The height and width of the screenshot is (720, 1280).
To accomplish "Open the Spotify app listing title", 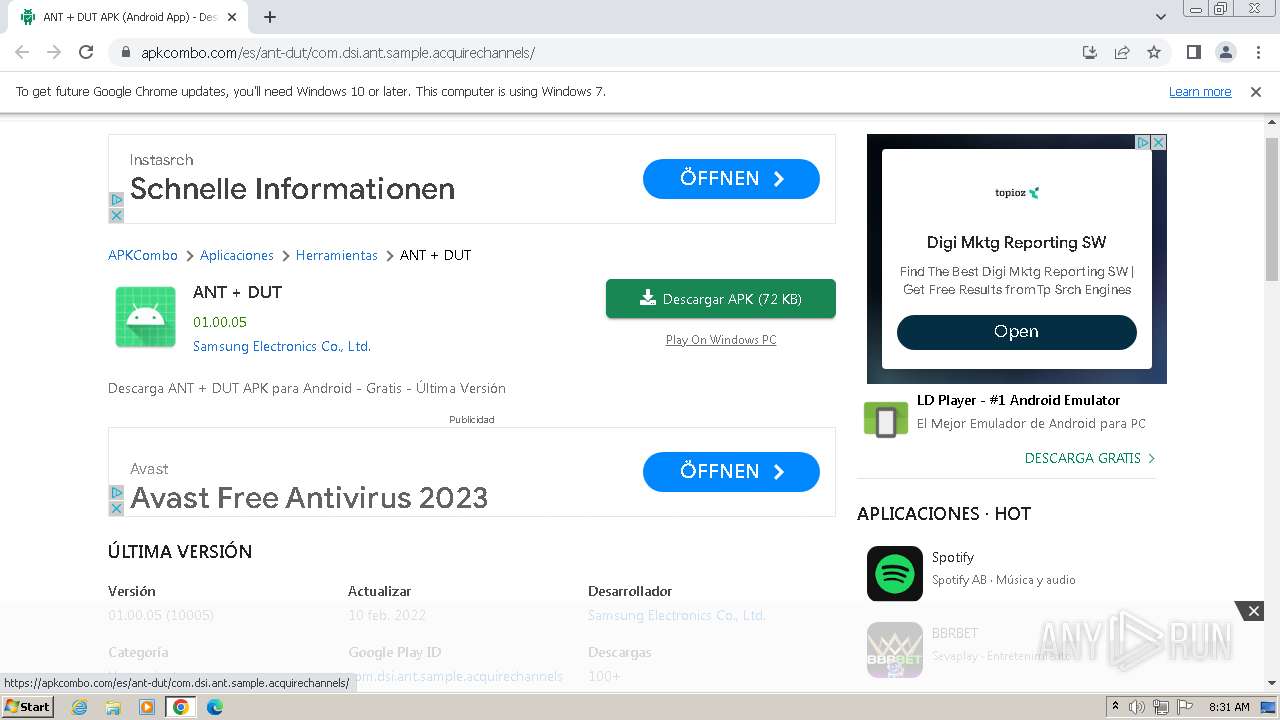I will click(x=953, y=557).
